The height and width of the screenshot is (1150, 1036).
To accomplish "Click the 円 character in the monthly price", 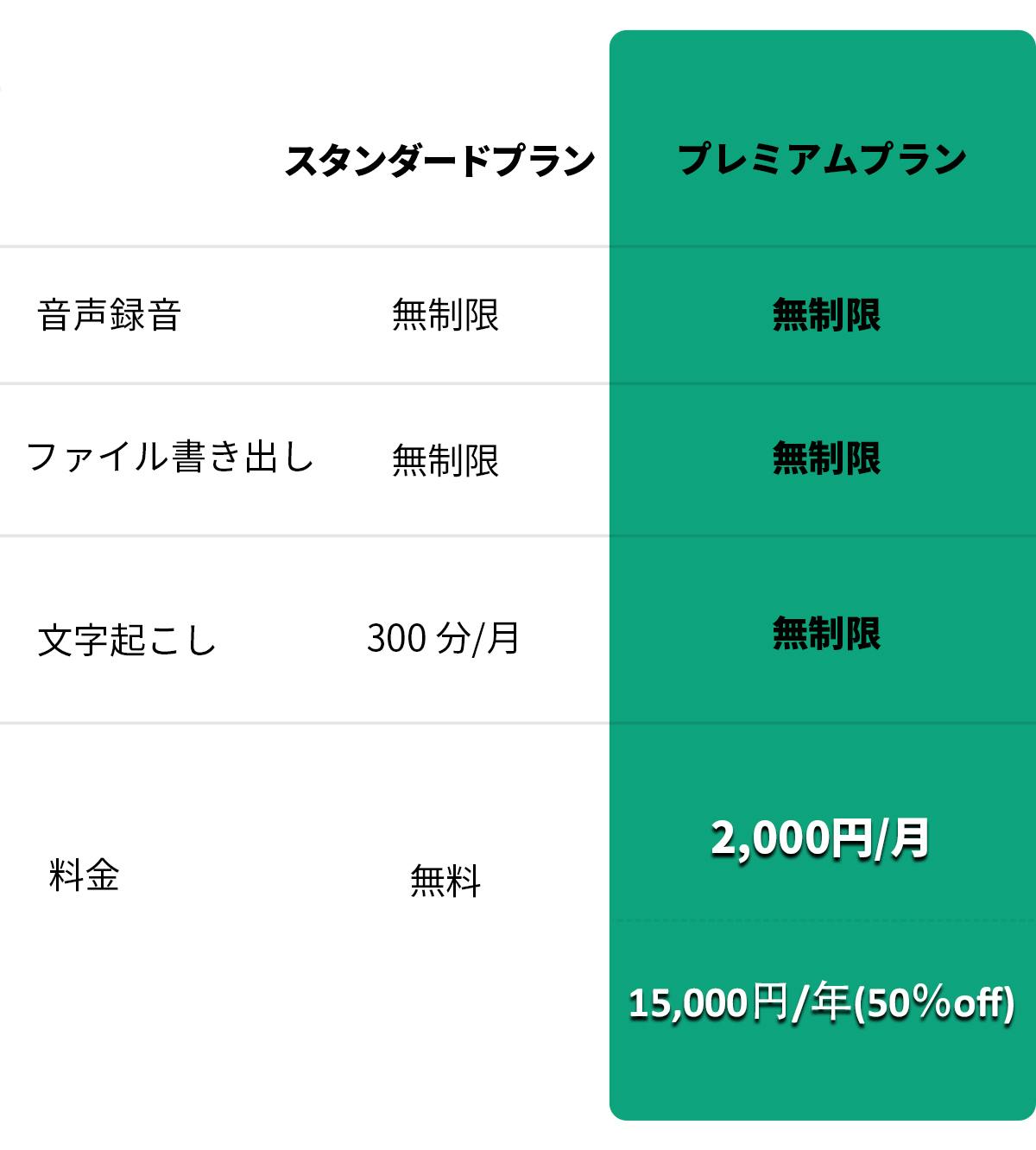I will [x=851, y=839].
